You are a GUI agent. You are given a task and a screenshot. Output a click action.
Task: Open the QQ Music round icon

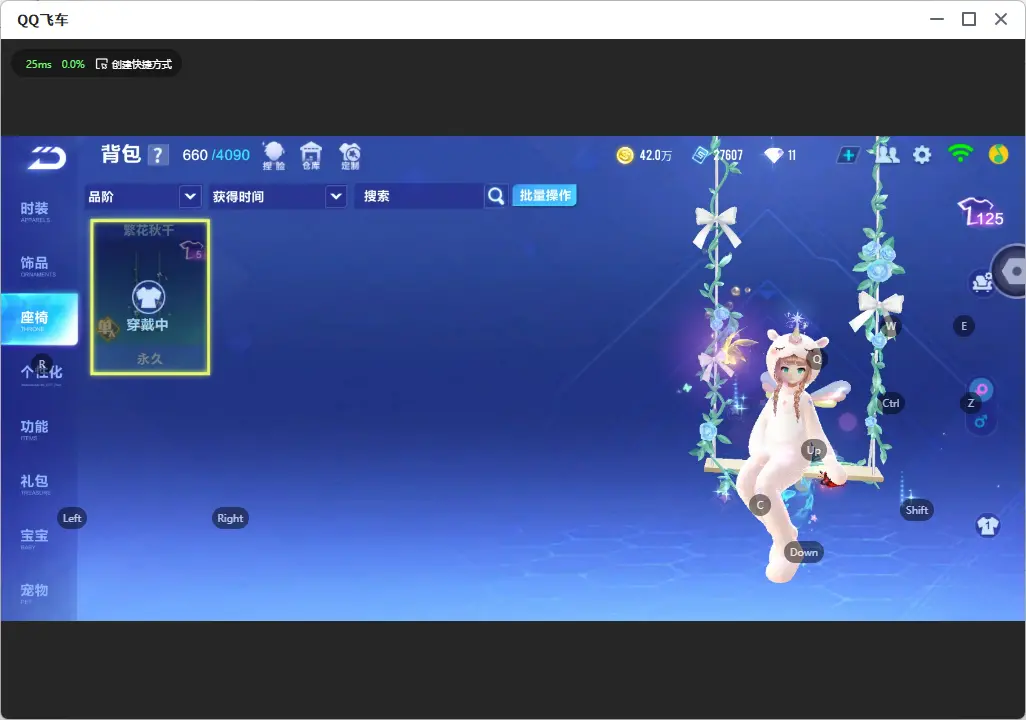point(999,154)
